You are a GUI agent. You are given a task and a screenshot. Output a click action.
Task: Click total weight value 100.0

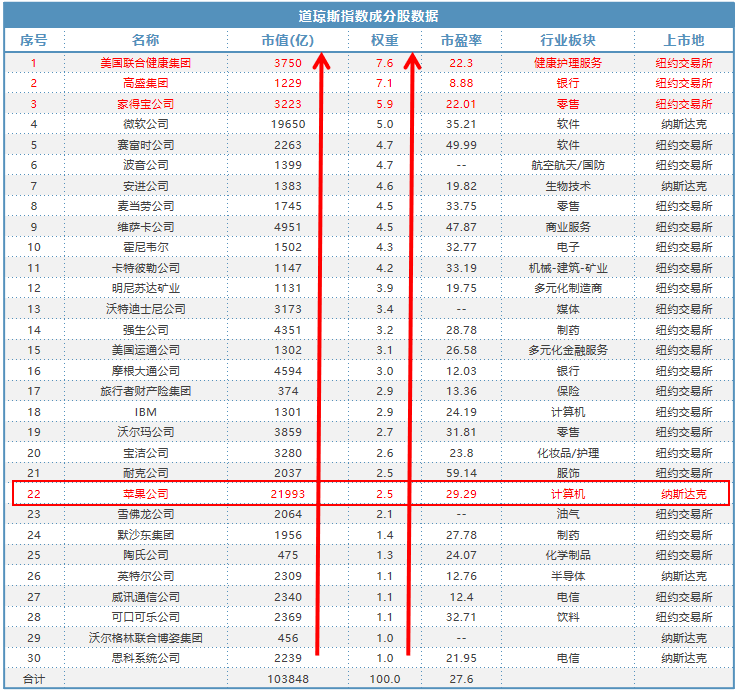click(x=385, y=679)
